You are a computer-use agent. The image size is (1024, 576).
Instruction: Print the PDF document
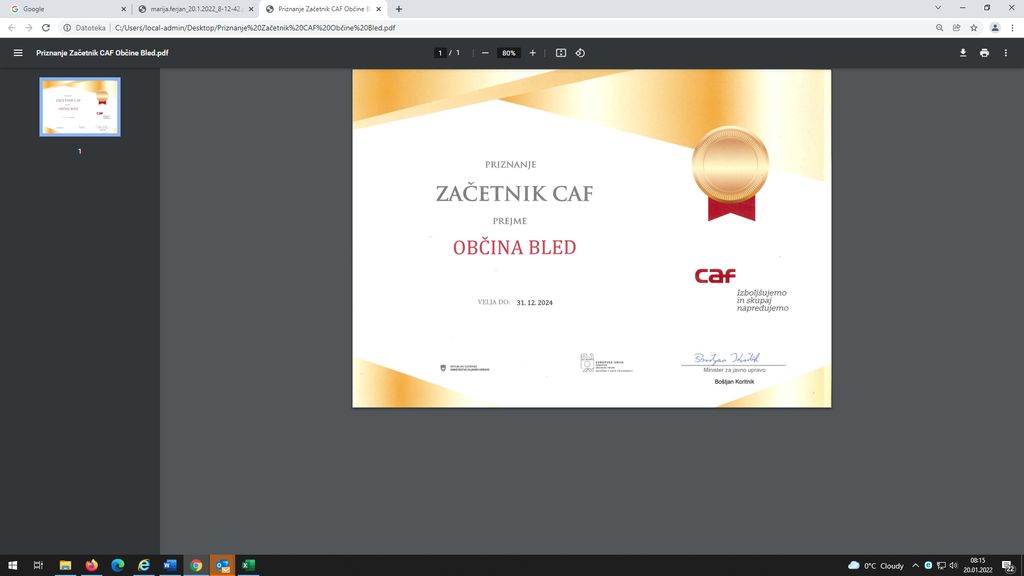(984, 53)
